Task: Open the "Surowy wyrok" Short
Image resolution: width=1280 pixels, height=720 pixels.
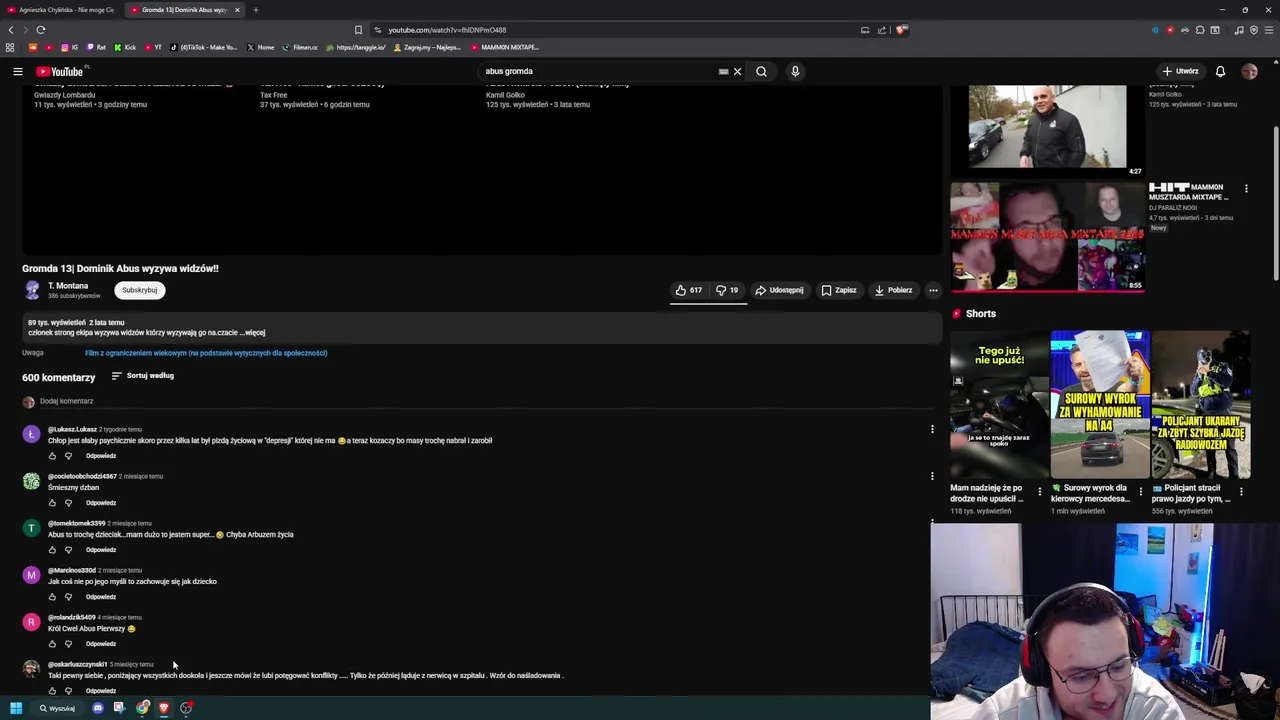Action: point(1099,405)
